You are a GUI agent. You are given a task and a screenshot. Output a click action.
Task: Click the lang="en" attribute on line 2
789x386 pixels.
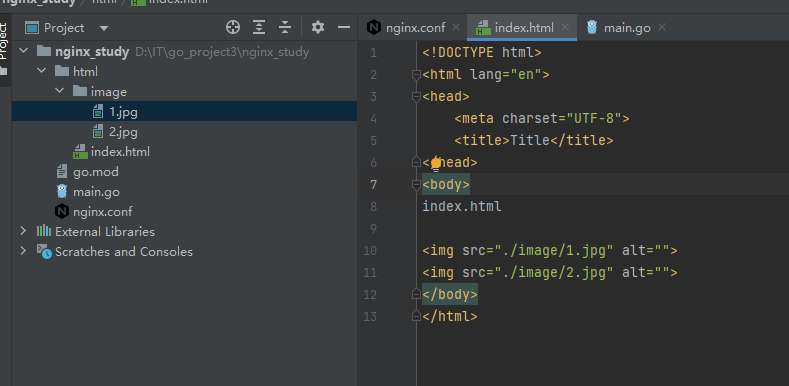pos(505,75)
